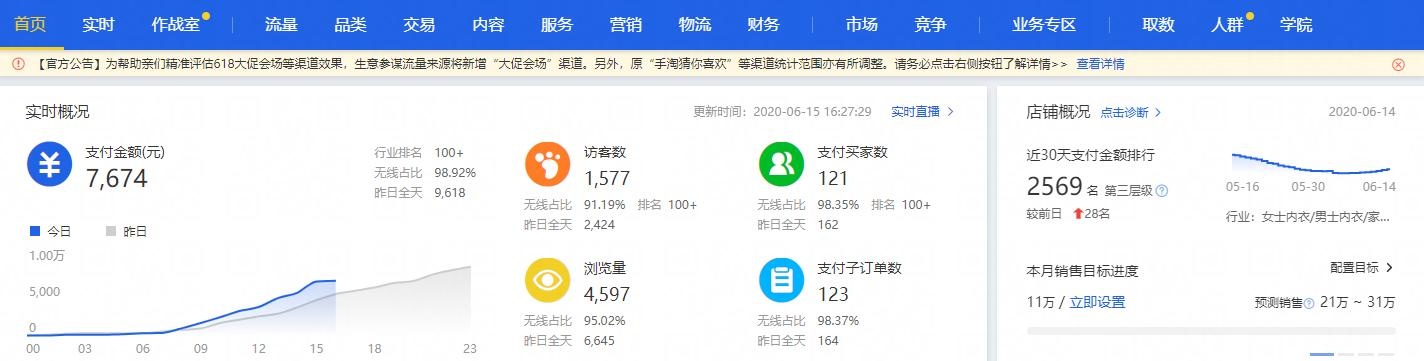1424x361 pixels.
Task: Click the yellow eye page views icon
Action: (x=547, y=281)
